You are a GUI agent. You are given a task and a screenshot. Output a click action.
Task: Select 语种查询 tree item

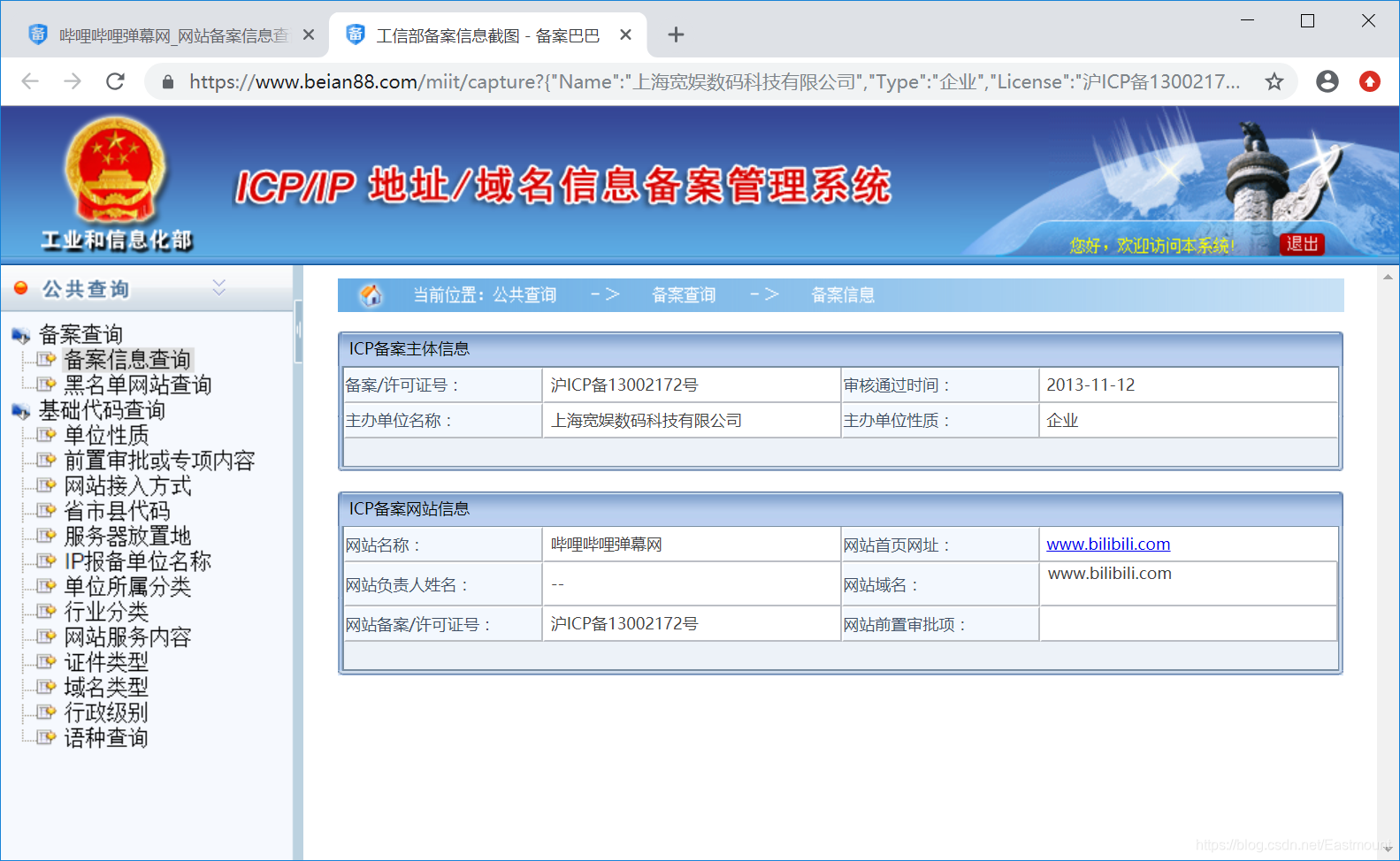tap(106, 737)
